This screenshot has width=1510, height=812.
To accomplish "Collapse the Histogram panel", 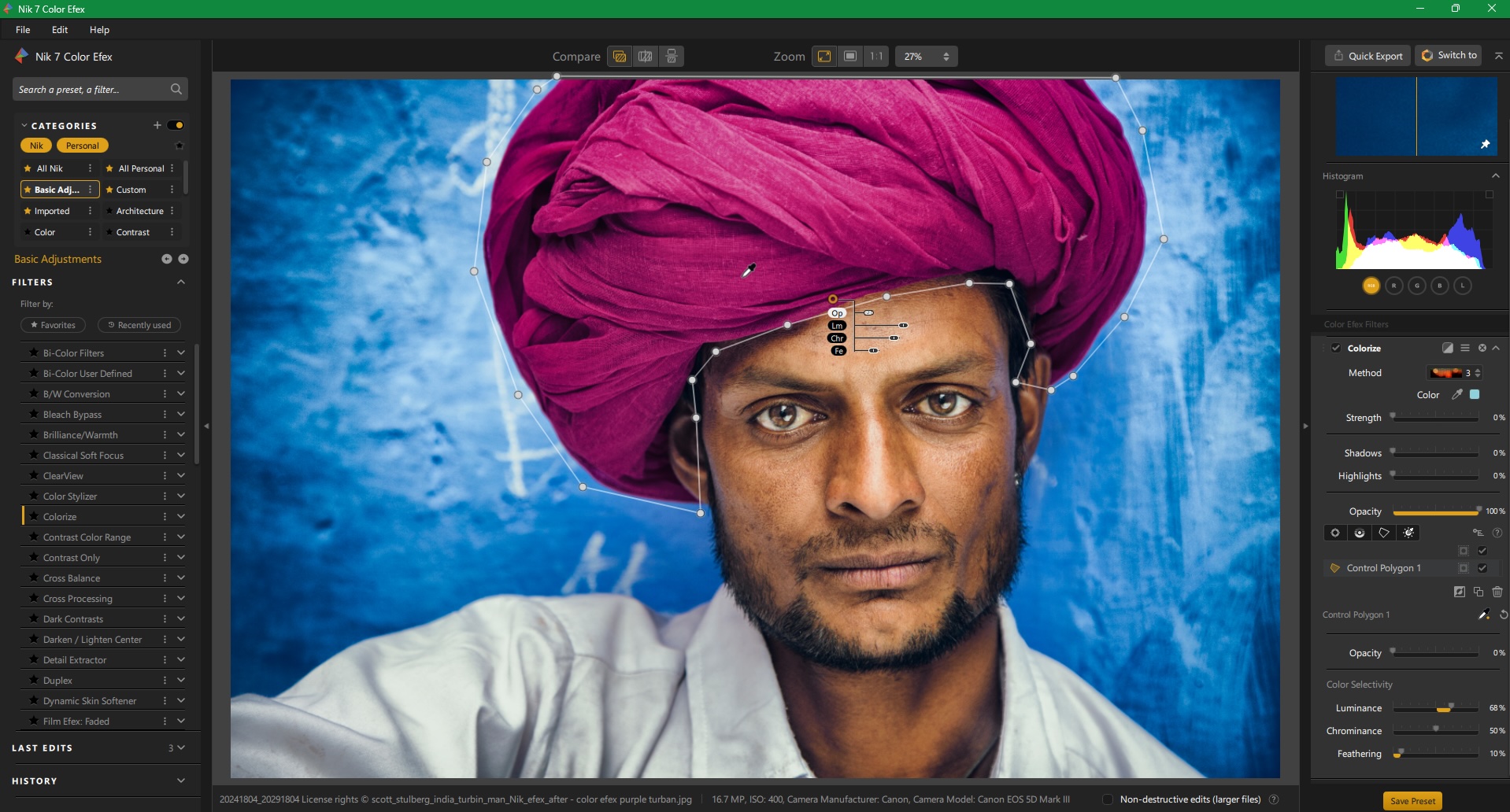I will click(x=1495, y=175).
